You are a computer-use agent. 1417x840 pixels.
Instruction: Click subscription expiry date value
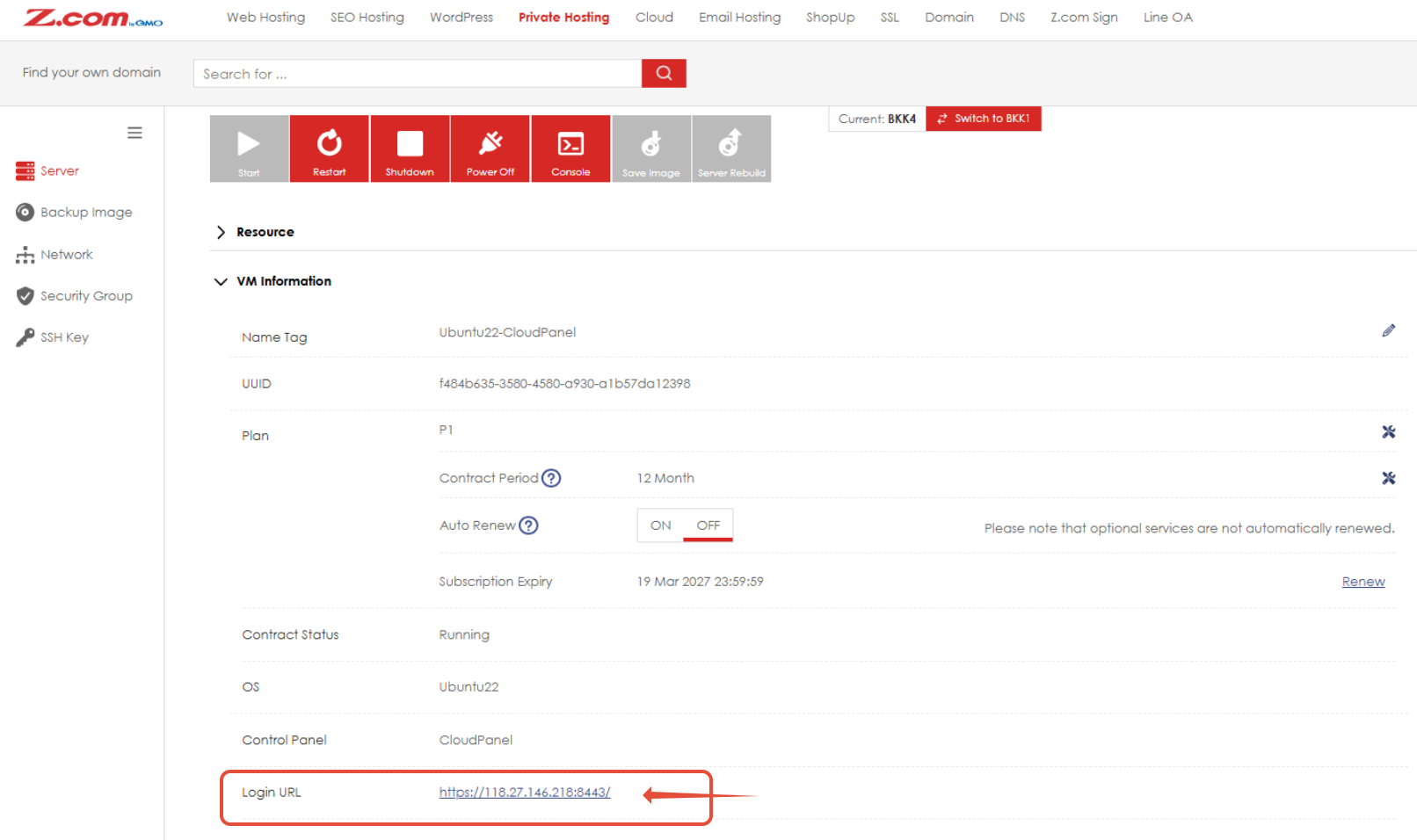(x=700, y=582)
